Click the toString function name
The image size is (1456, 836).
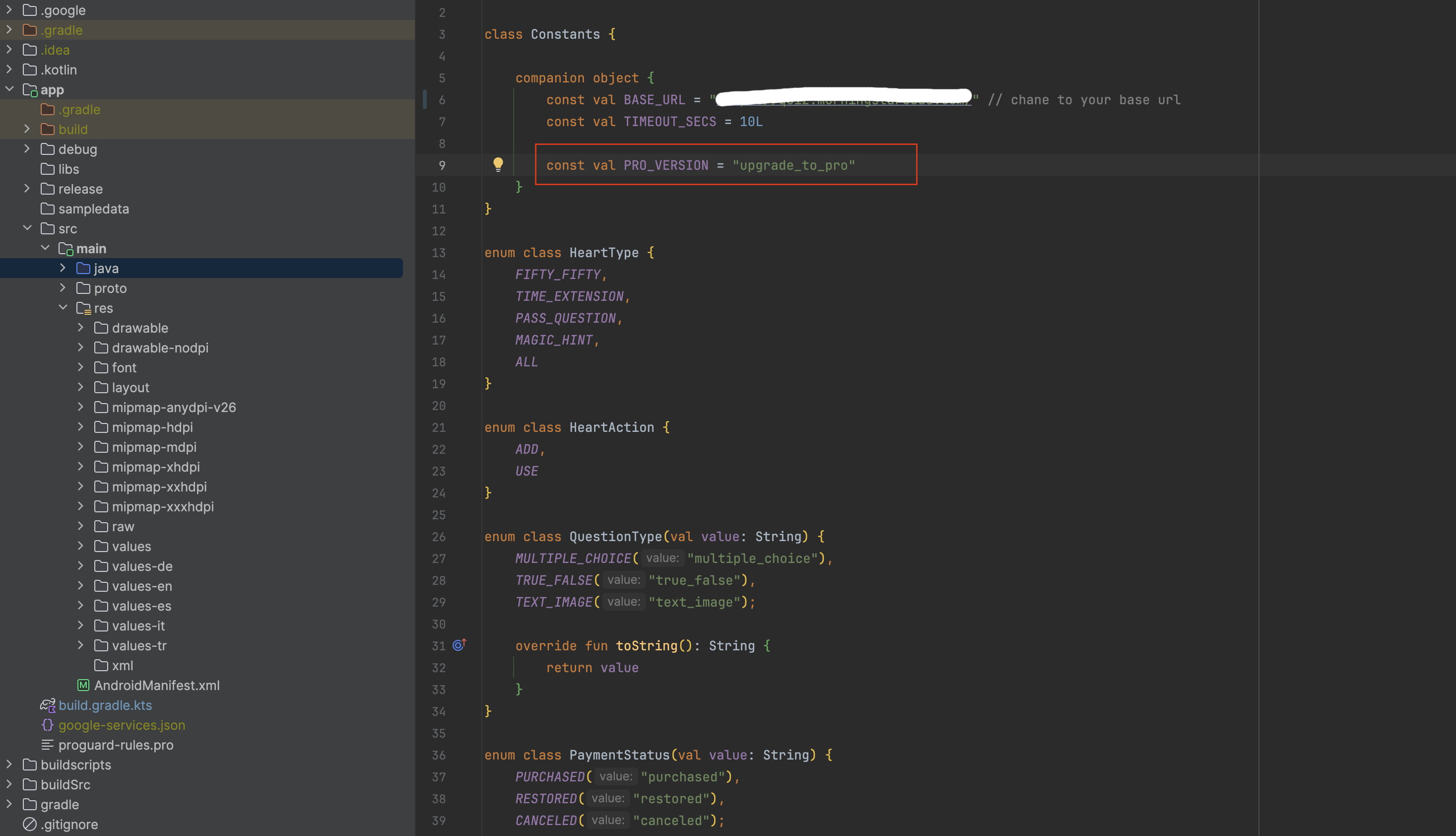(647, 646)
